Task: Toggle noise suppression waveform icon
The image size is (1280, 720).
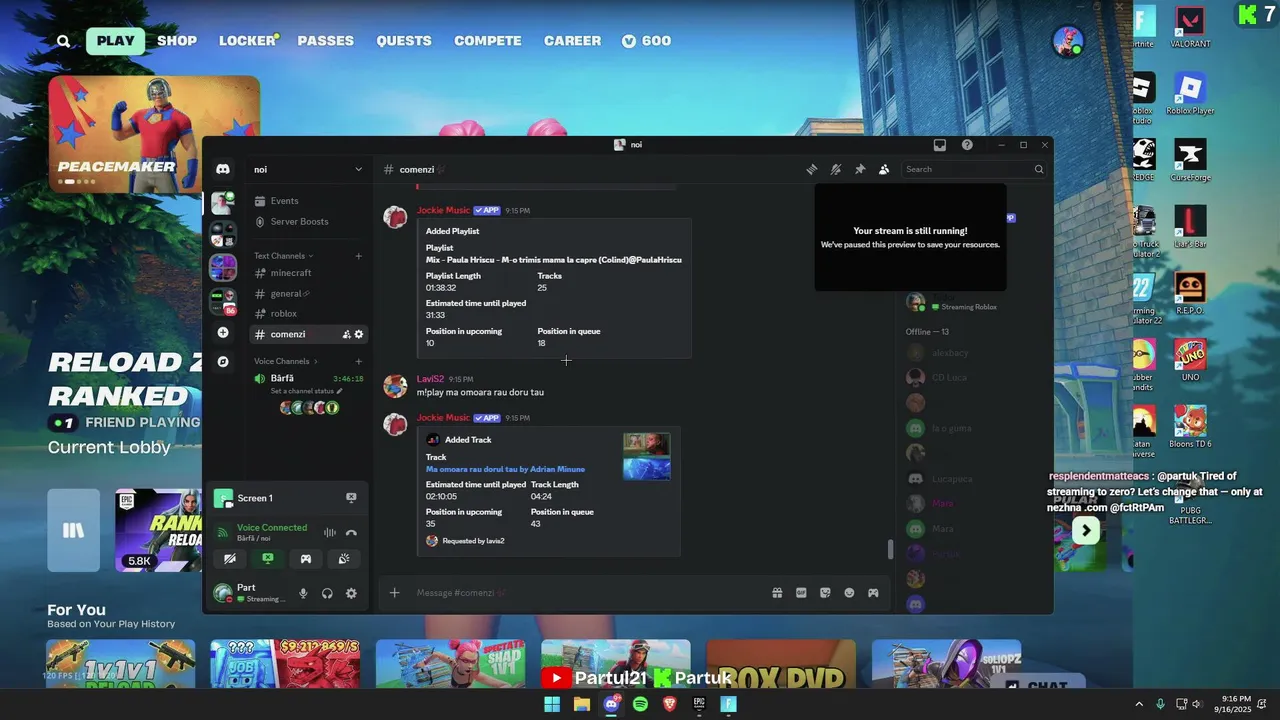Action: click(x=329, y=532)
